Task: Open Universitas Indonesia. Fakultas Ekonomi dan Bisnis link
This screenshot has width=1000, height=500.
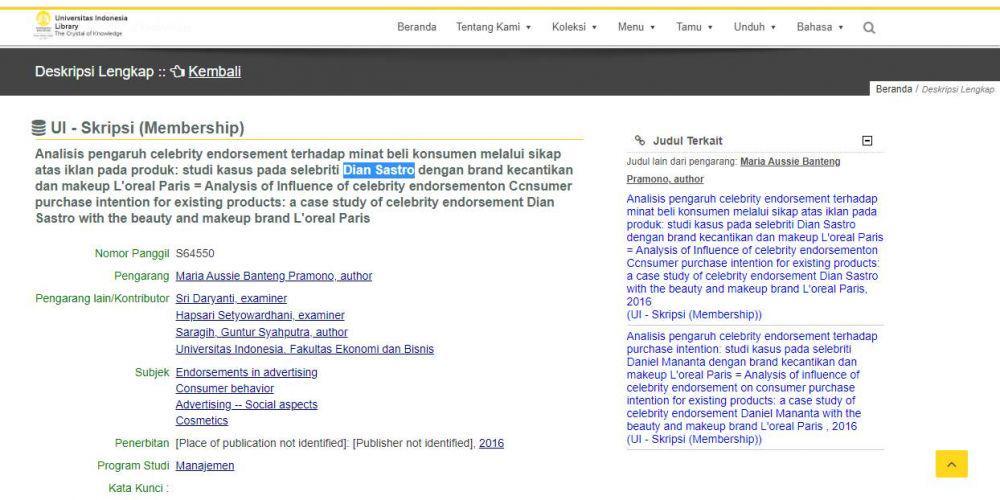Action: 304,349
